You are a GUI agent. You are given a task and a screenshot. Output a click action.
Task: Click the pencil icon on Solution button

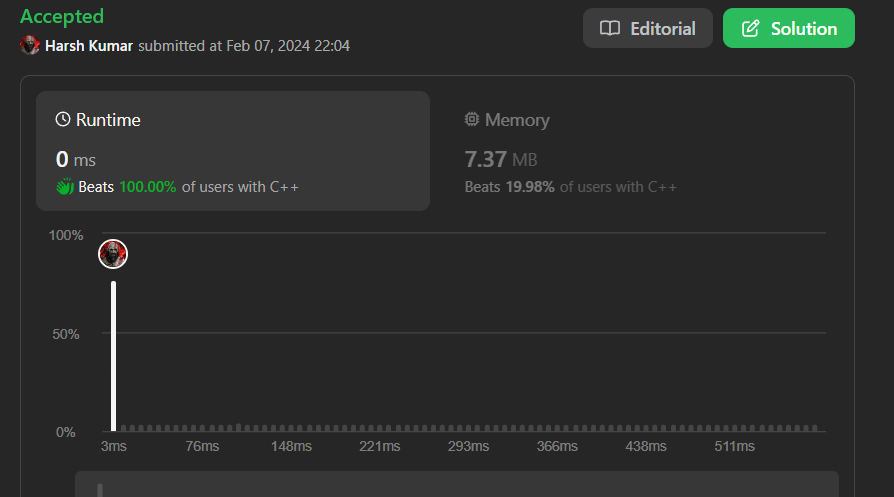coord(750,28)
